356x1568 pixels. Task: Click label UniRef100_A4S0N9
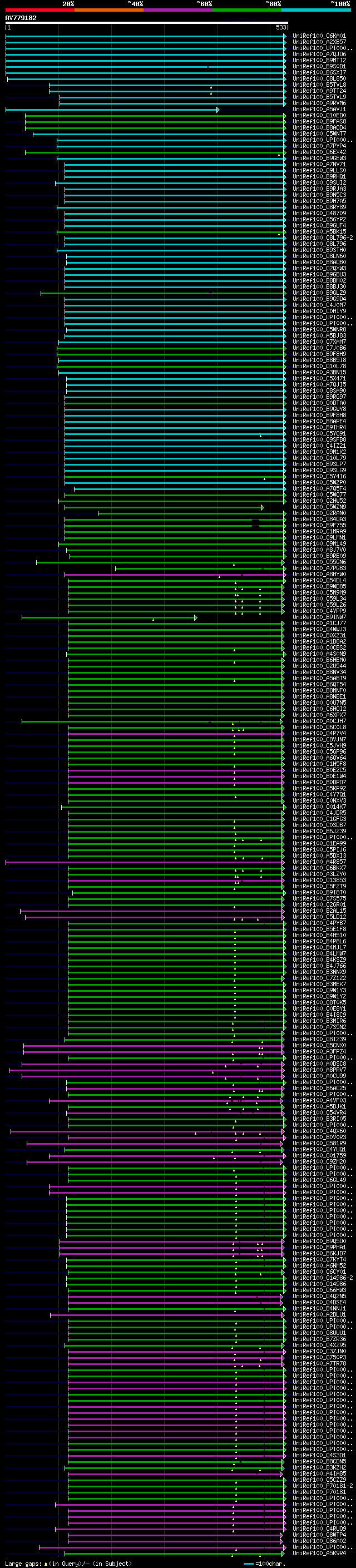(x=319, y=654)
